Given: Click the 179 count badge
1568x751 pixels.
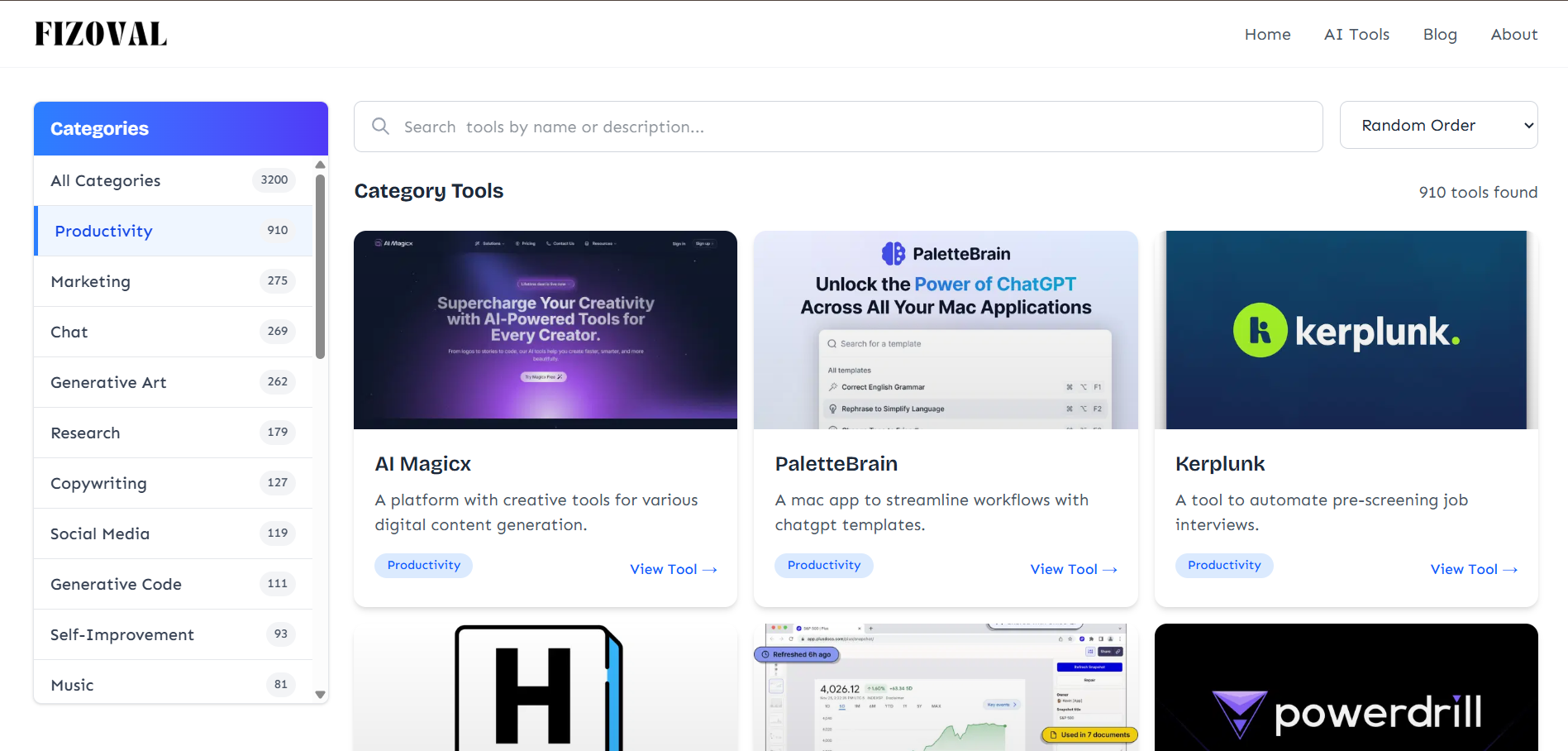Looking at the screenshot, I should (278, 432).
